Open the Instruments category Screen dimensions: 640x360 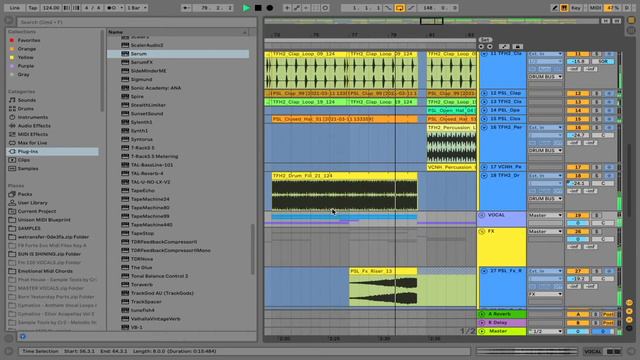pos(33,117)
